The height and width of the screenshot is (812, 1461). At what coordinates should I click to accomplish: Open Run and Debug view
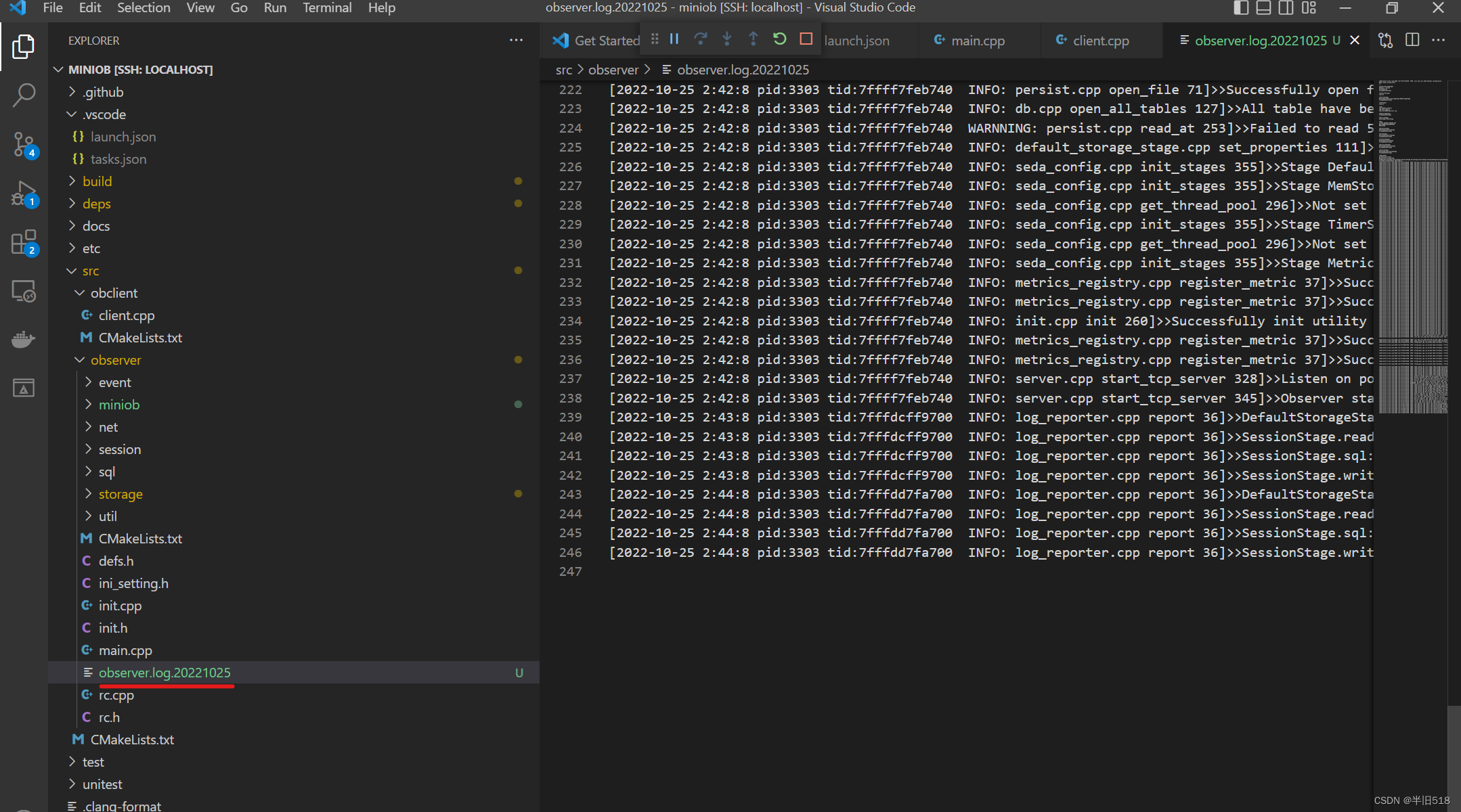tap(24, 194)
